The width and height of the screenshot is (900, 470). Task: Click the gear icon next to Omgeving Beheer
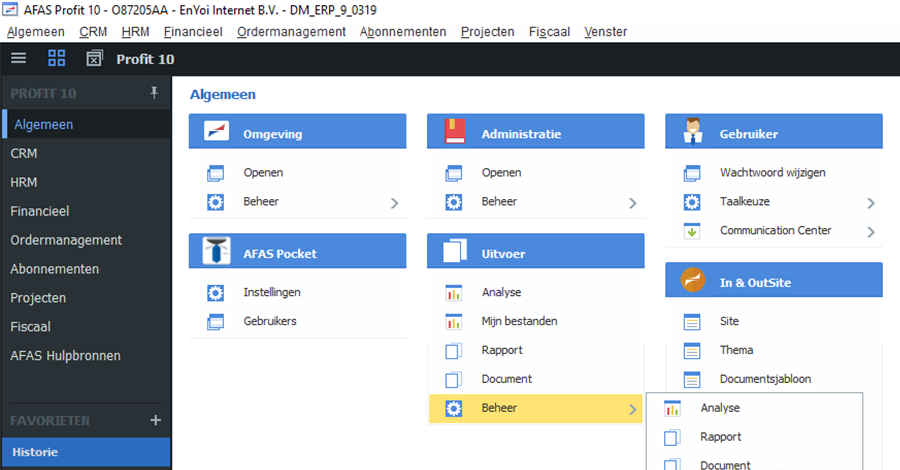[x=215, y=202]
